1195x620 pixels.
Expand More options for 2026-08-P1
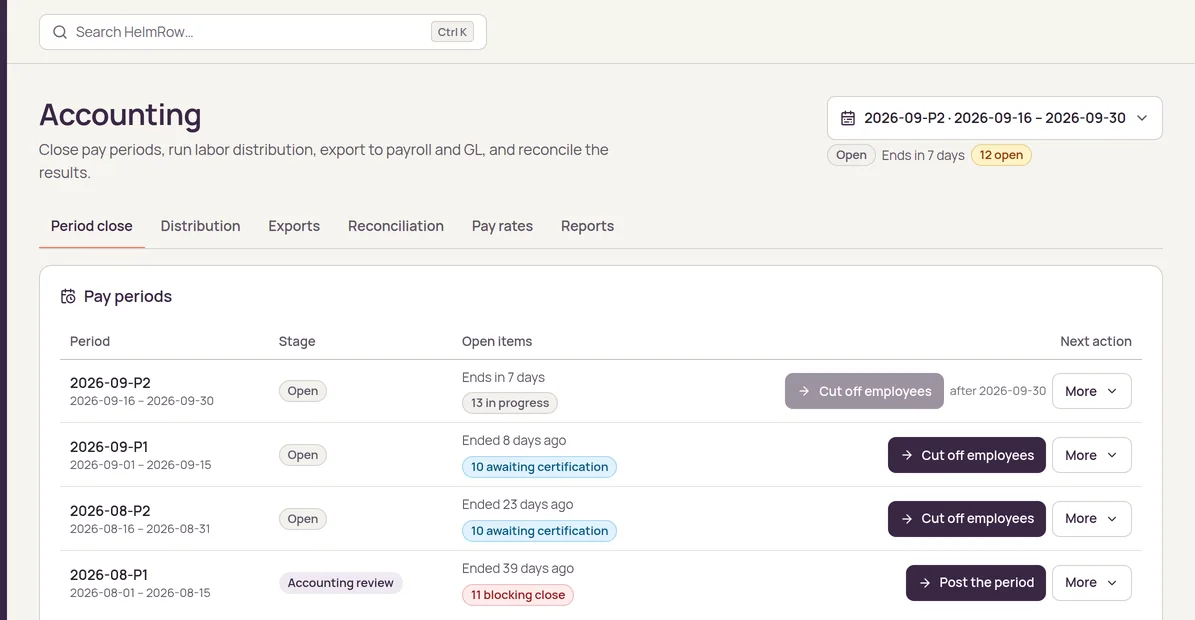1091,583
